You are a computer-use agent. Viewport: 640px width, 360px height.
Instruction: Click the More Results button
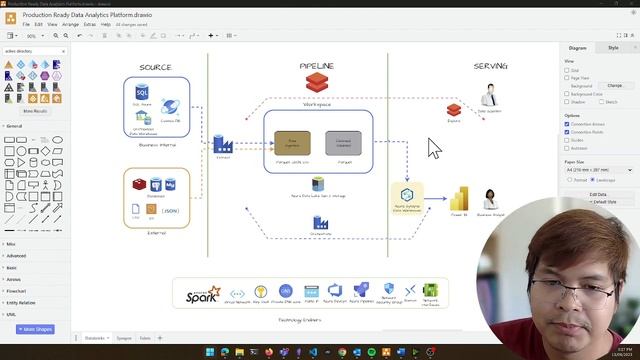35,111
